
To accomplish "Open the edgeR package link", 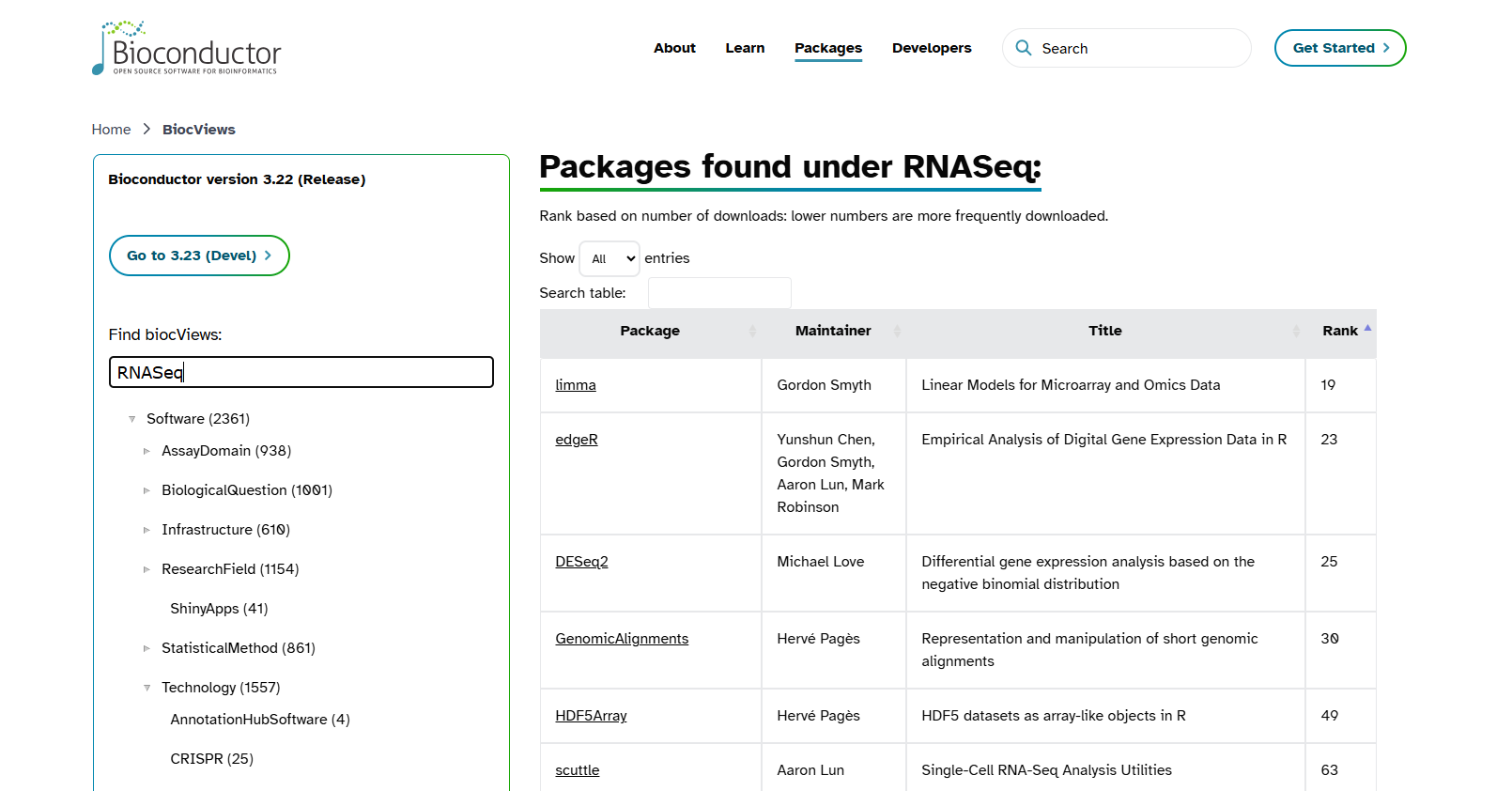I will [x=576, y=440].
